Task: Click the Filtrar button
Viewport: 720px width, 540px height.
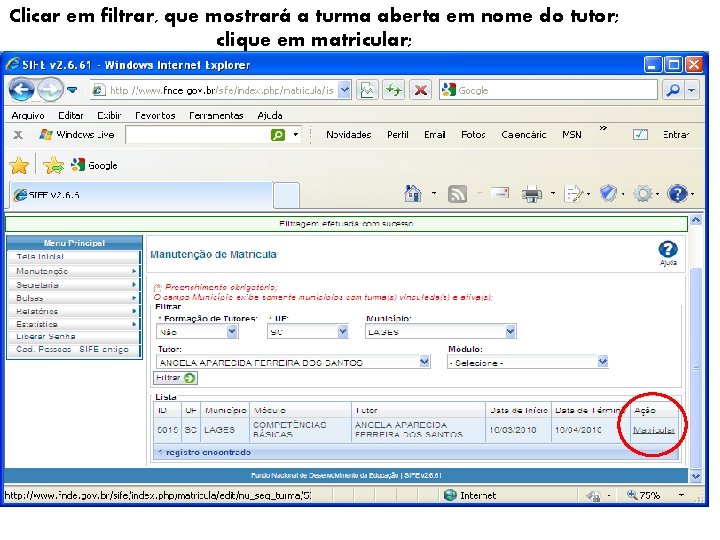Action: (x=175, y=378)
